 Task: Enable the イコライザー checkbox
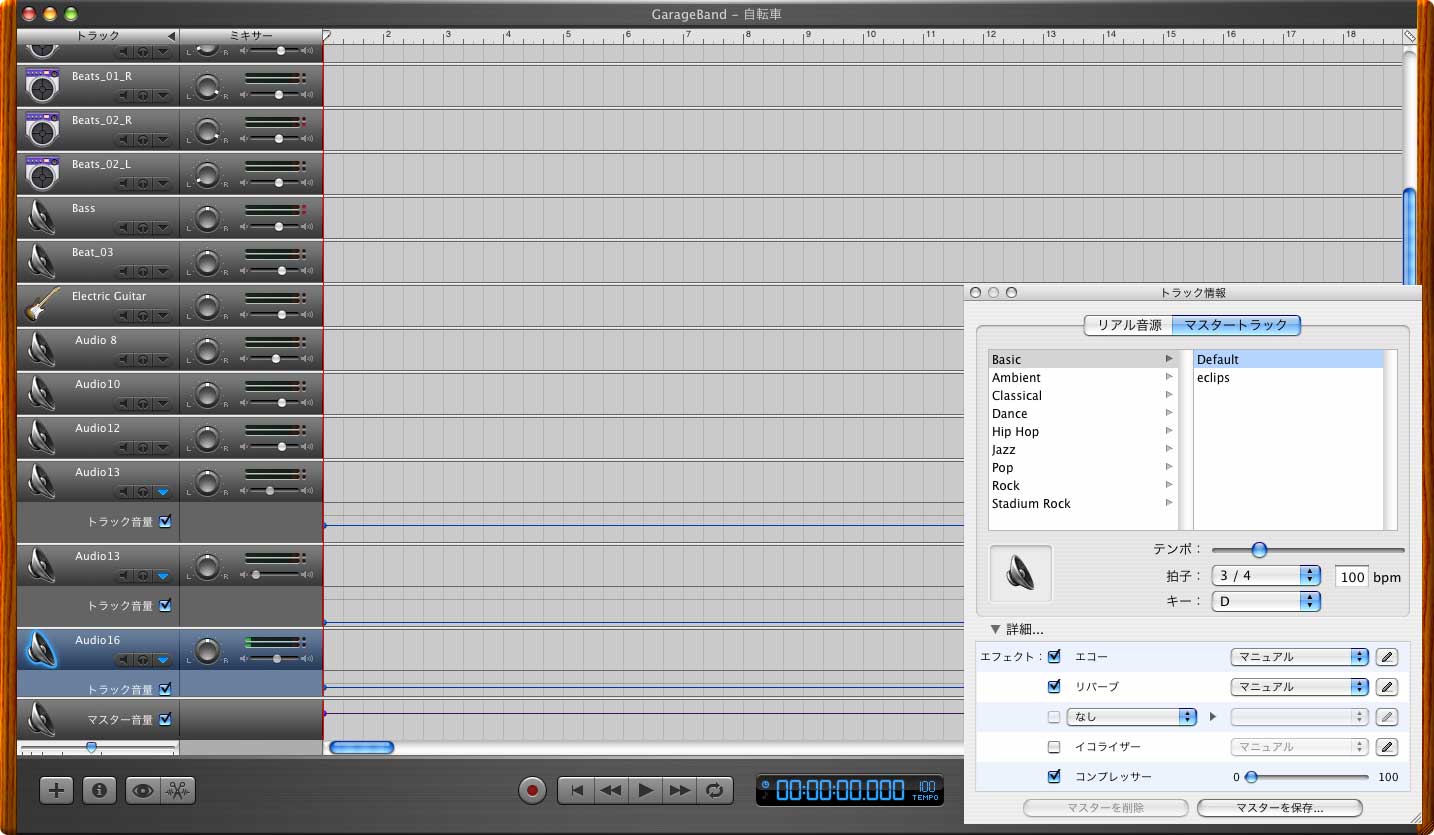click(x=1054, y=747)
